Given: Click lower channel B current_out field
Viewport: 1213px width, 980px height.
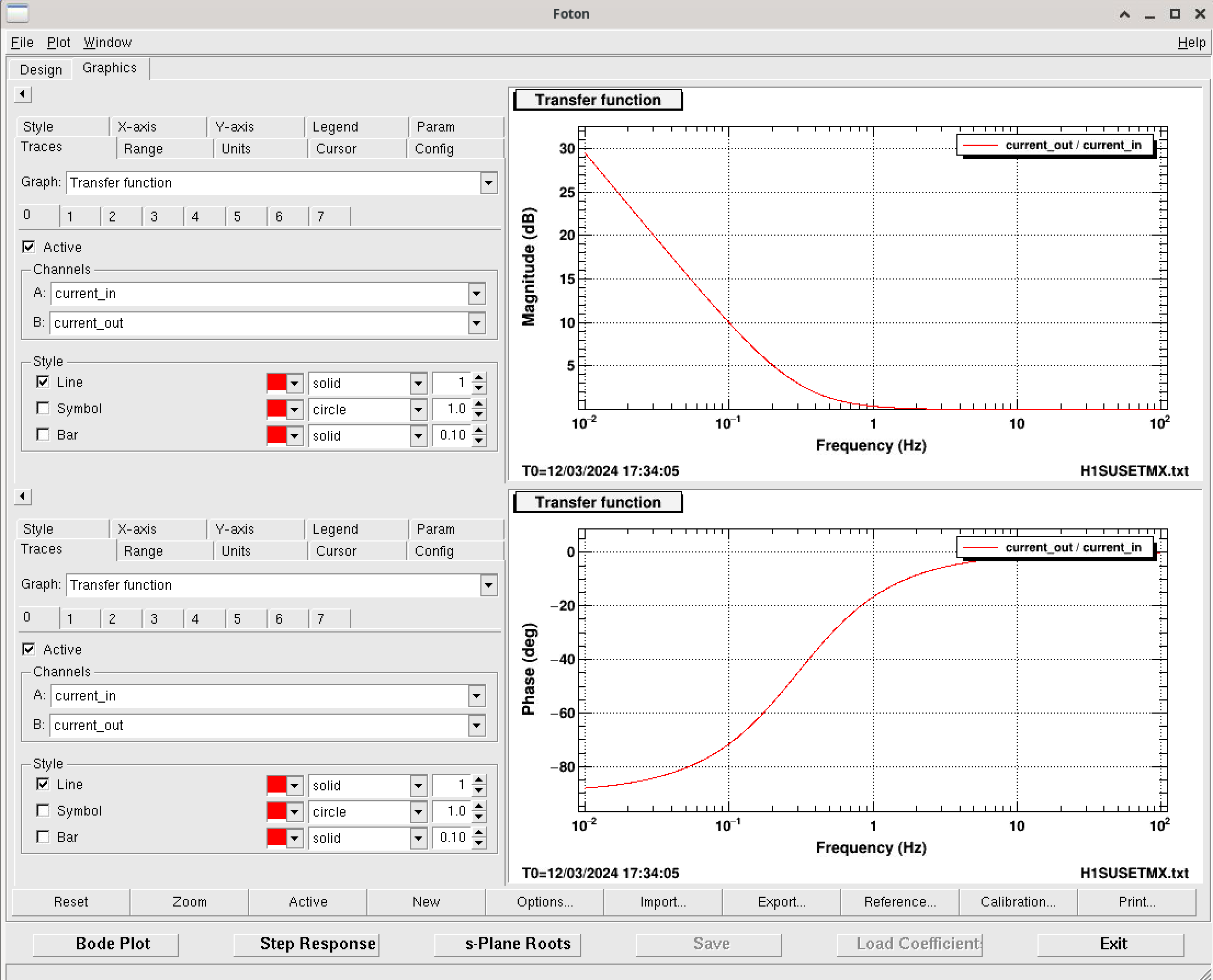Looking at the screenshot, I should coord(259,725).
